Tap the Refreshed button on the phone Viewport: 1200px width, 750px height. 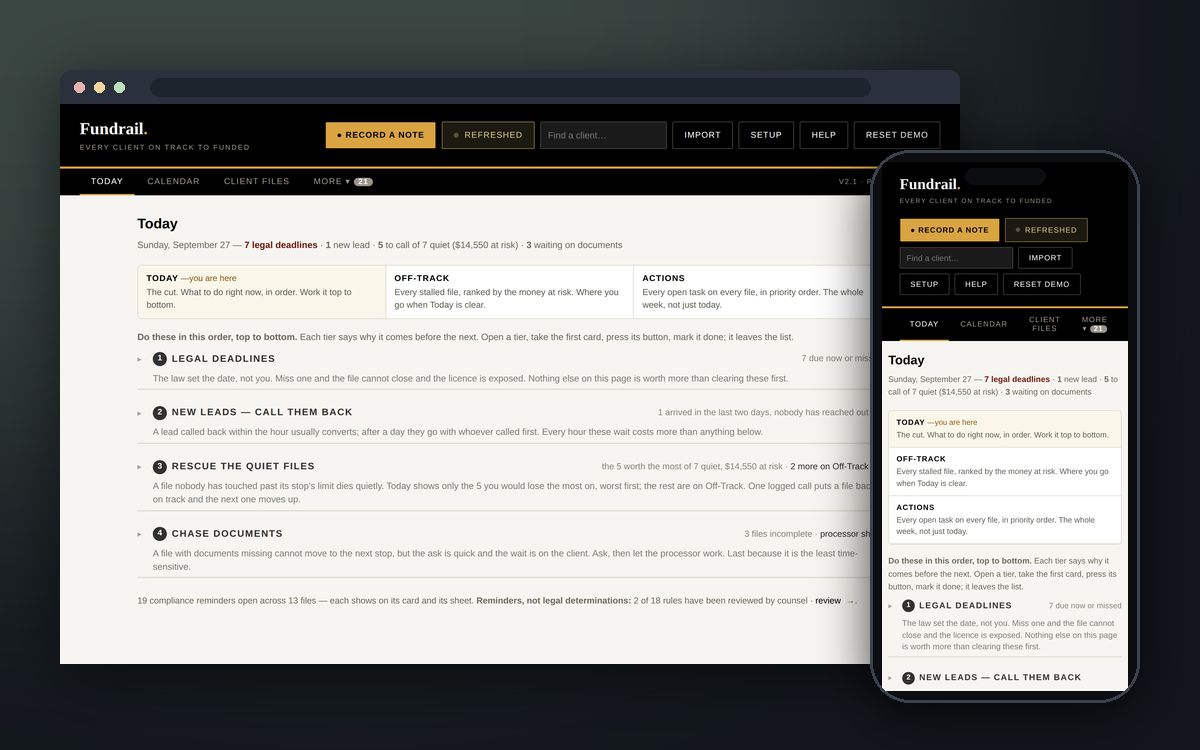click(x=1046, y=230)
